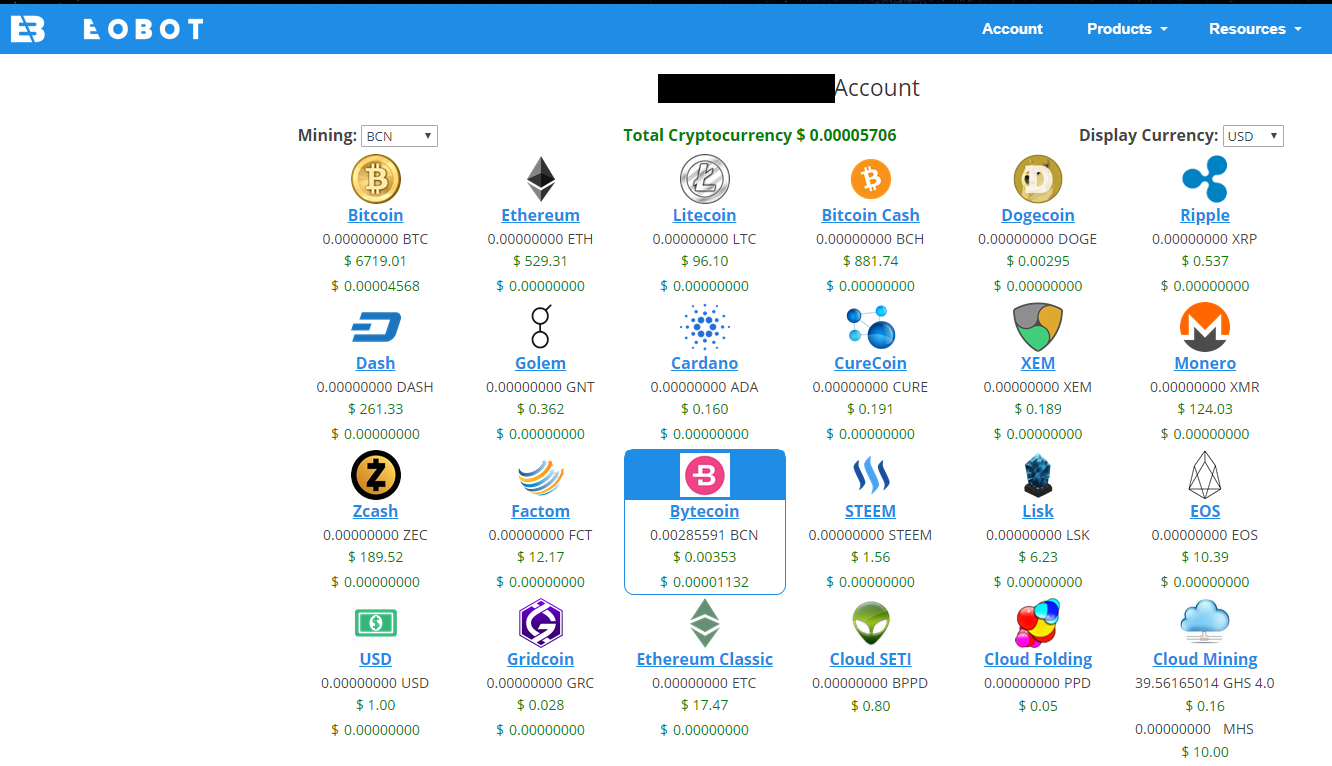1332x766 pixels.
Task: Open the Bitcoin Cash link
Action: point(871,215)
